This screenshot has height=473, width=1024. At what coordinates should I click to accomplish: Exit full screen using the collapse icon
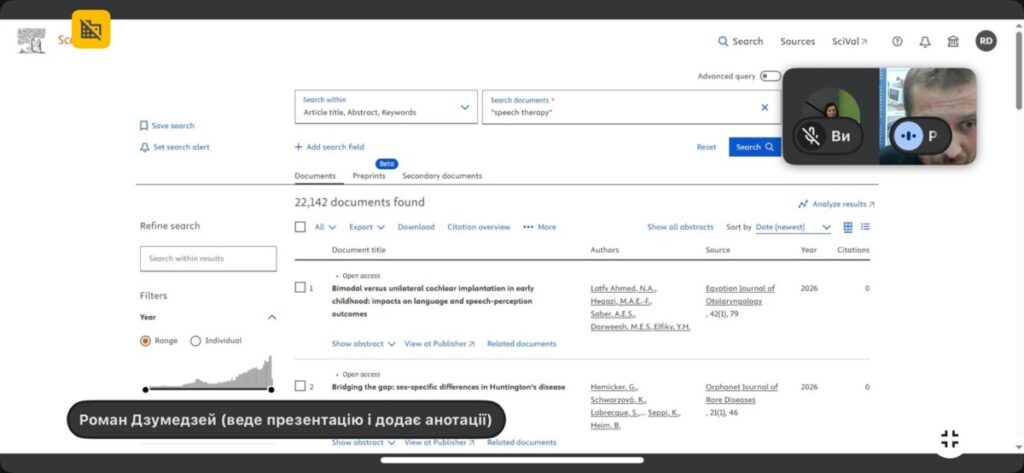pyautogui.click(x=950, y=439)
